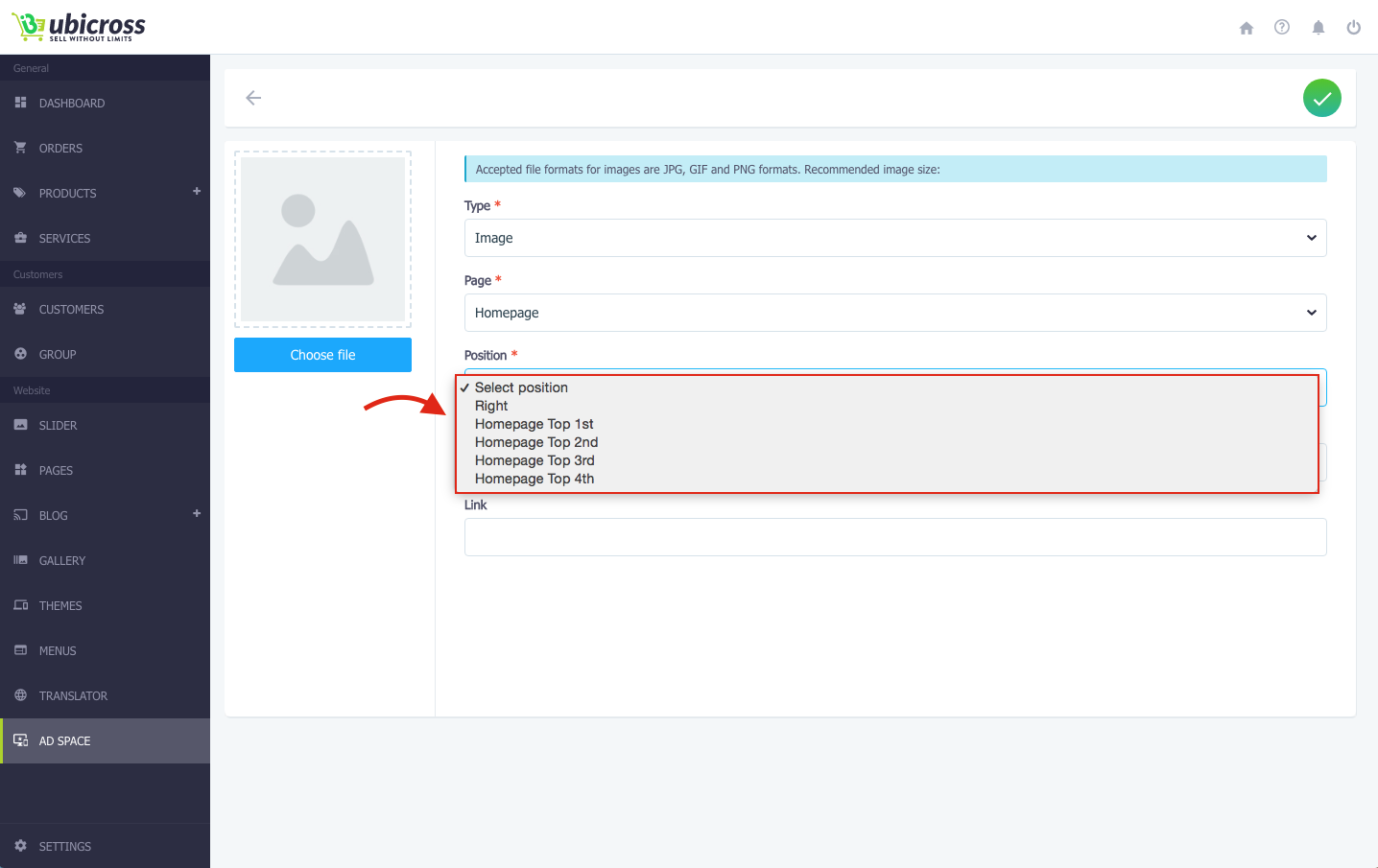This screenshot has height=868, width=1378.
Task: Click the Settings gear icon
Action: coord(20,846)
